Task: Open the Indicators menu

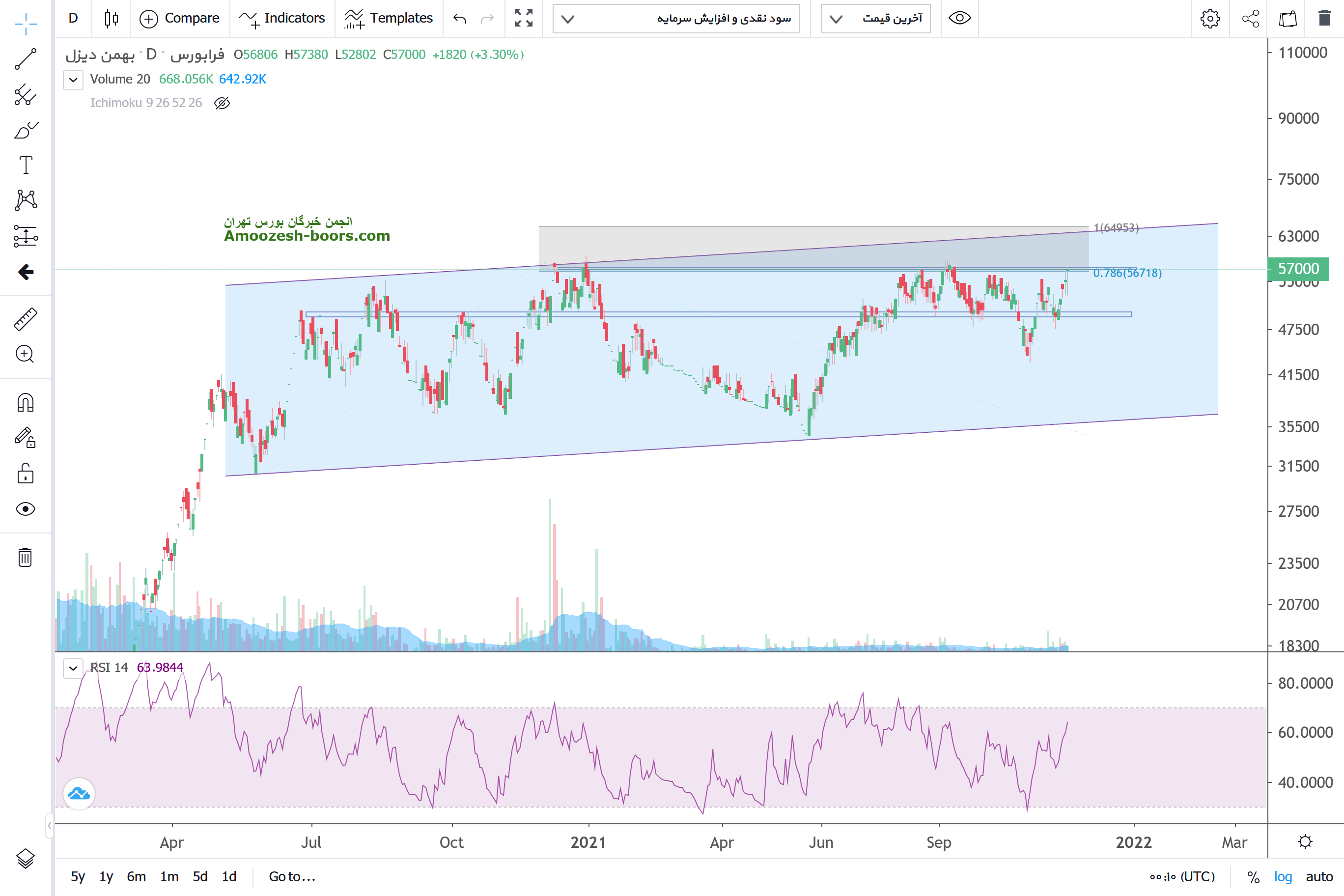Action: point(282,18)
